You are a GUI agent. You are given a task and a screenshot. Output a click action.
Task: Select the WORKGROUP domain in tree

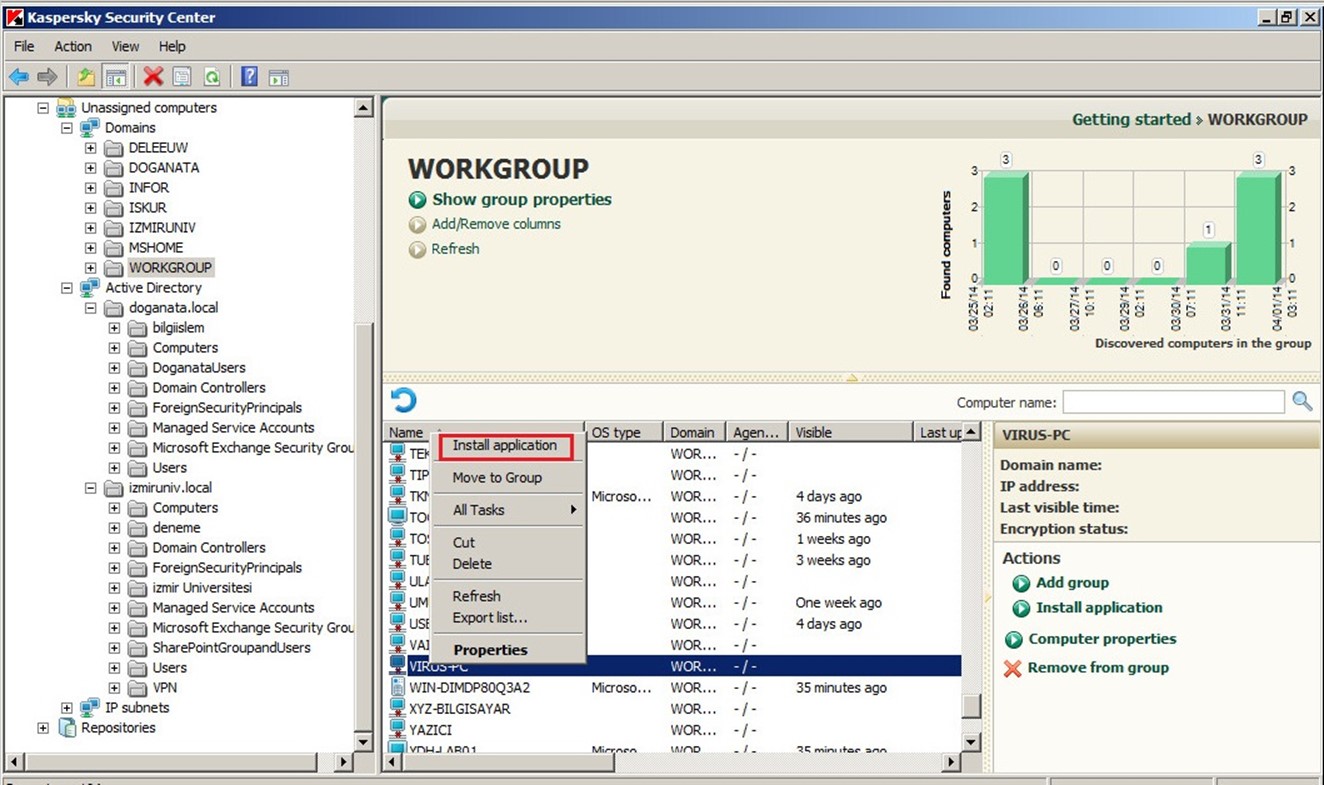[170, 268]
